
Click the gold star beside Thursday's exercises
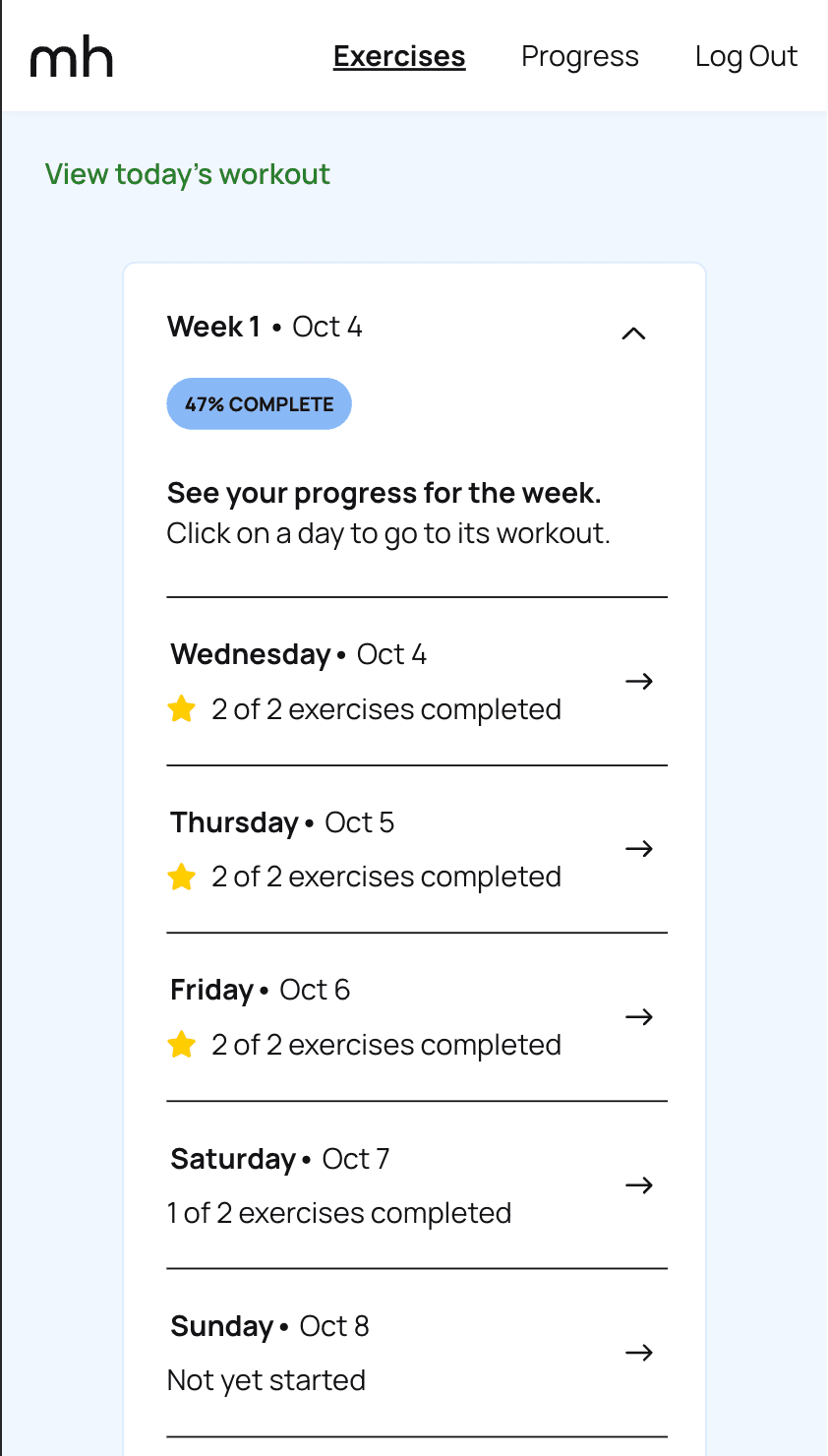click(x=182, y=876)
